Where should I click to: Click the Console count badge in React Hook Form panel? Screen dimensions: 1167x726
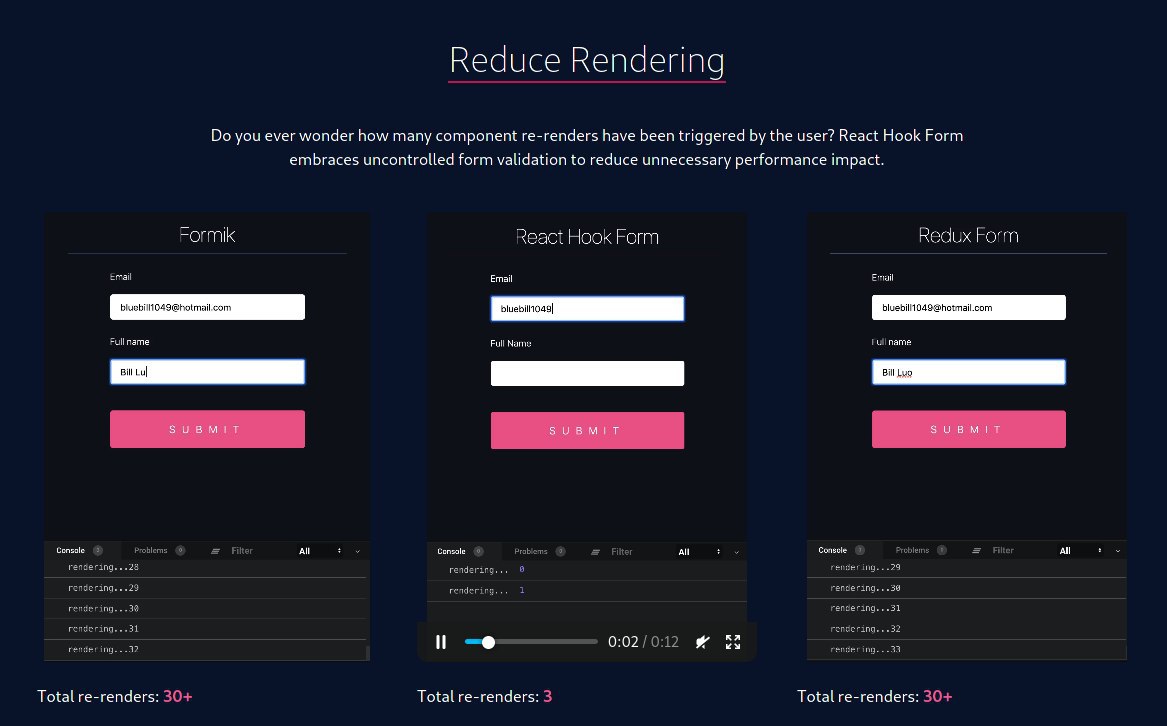click(479, 551)
